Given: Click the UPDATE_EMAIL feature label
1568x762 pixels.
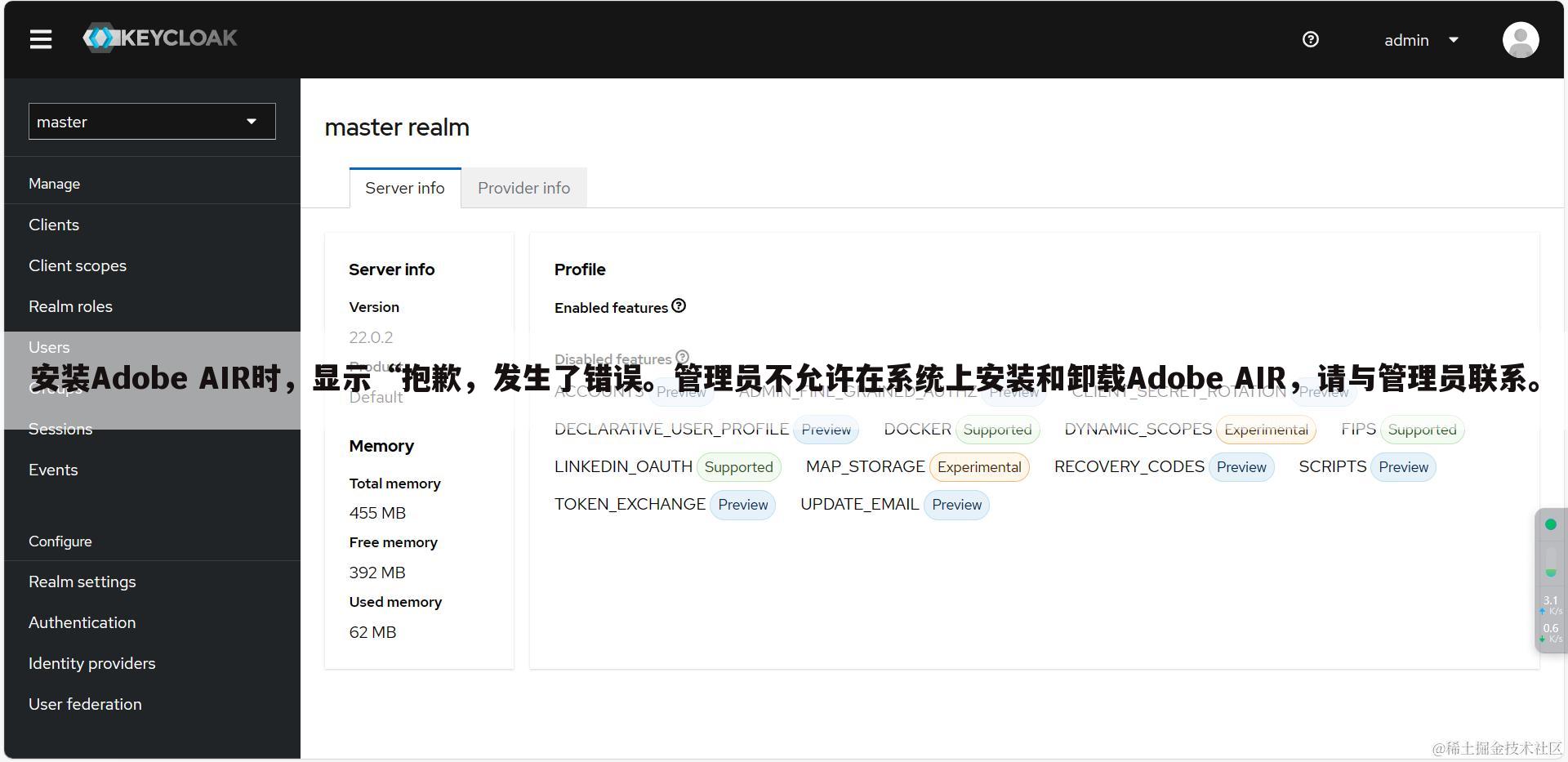Looking at the screenshot, I should coord(859,504).
